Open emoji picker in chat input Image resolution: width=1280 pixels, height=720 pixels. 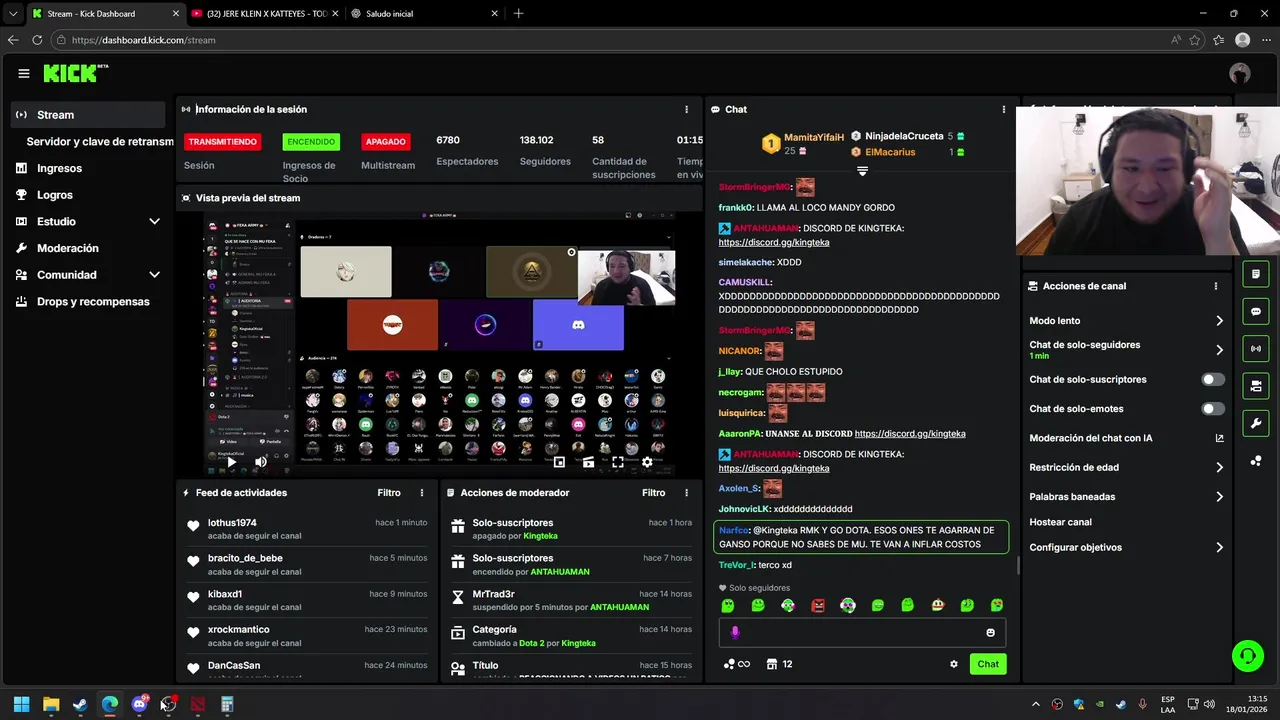click(991, 632)
